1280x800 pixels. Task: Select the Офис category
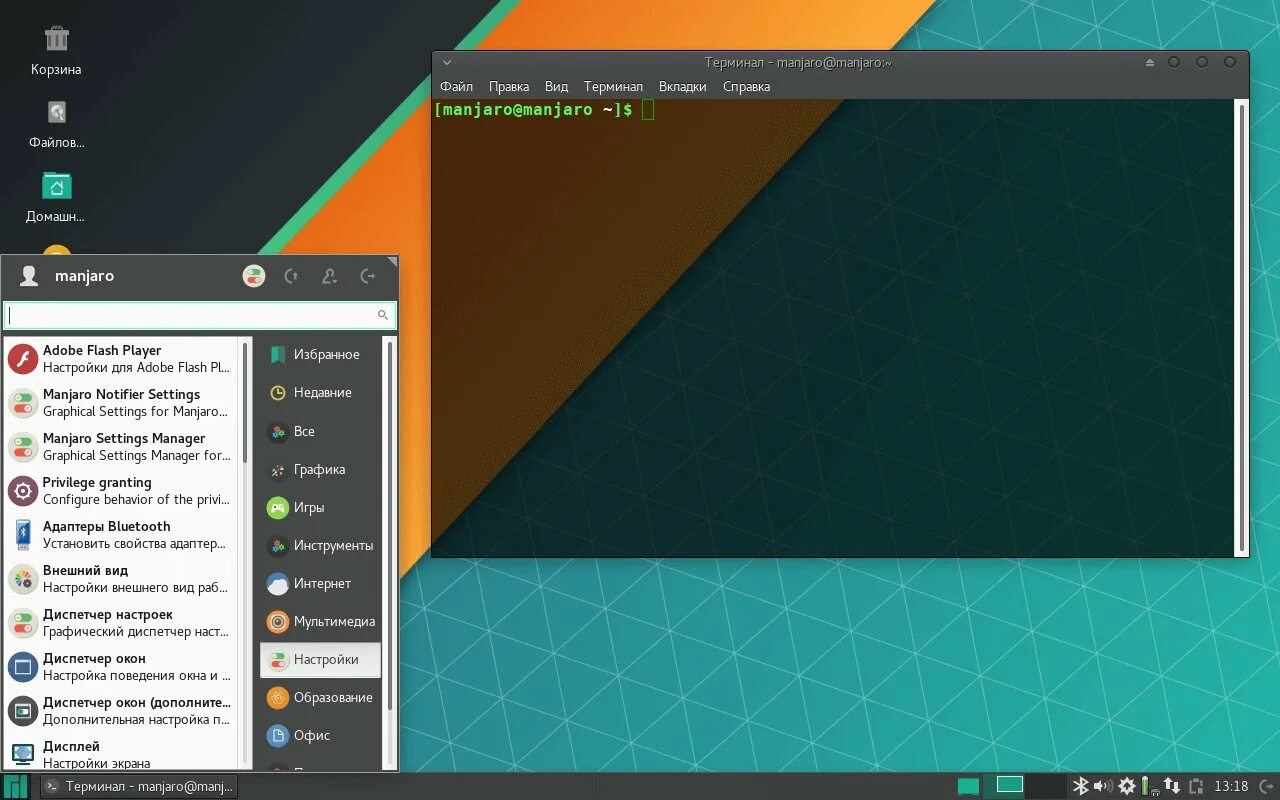[x=320, y=735]
